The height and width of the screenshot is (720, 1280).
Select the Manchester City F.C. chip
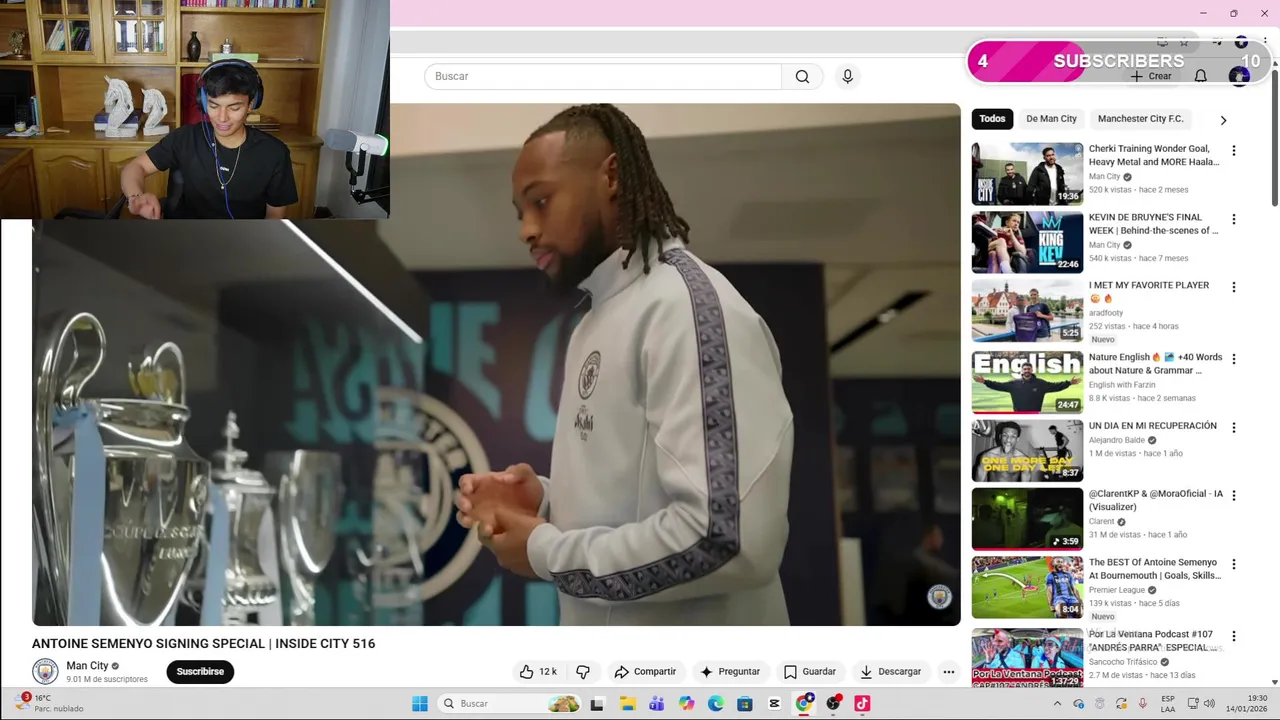1140,119
